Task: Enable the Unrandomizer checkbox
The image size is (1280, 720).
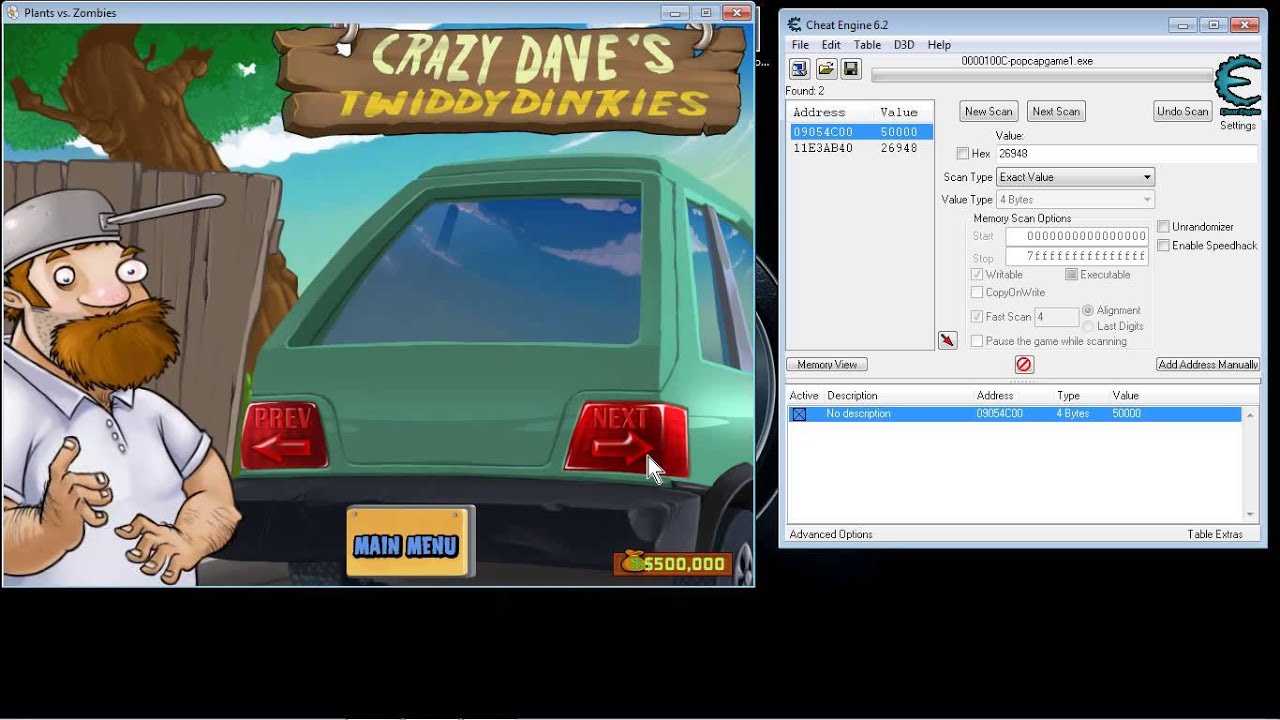Action: [1163, 227]
